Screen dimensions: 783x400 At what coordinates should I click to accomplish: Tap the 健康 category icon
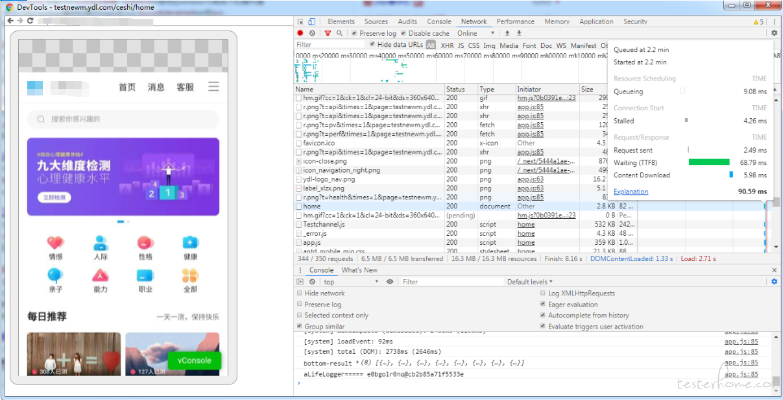coord(190,243)
